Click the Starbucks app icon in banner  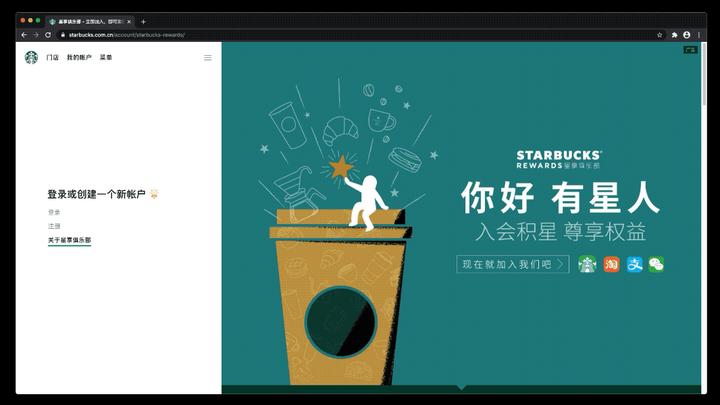pyautogui.click(x=587, y=264)
